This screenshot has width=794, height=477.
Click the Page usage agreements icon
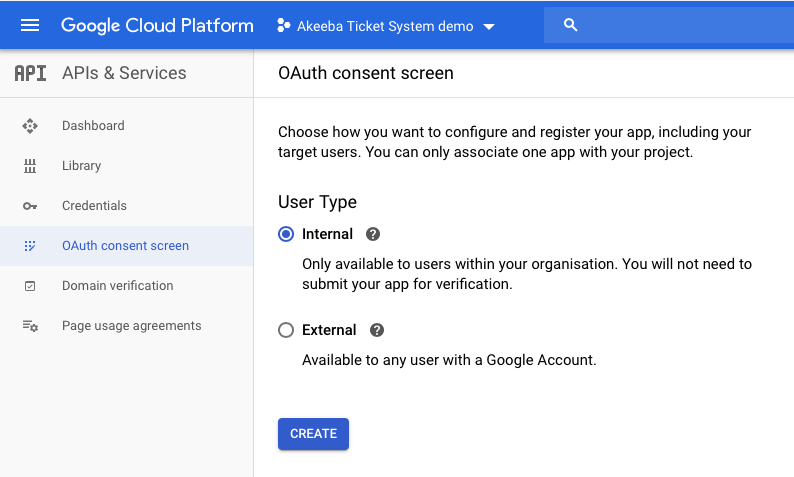(30, 326)
